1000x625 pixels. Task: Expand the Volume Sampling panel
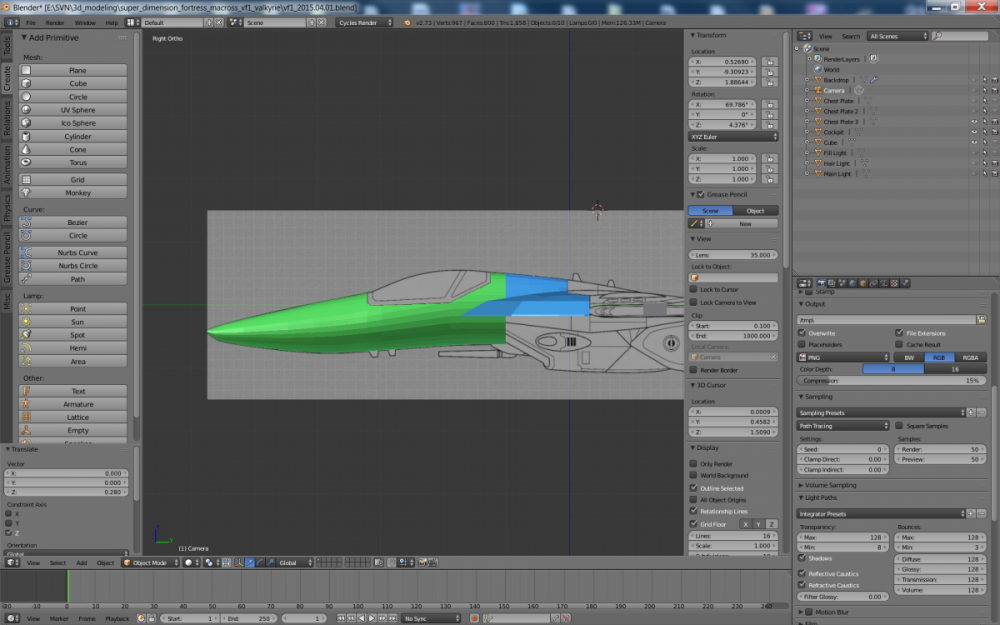[x=829, y=485]
